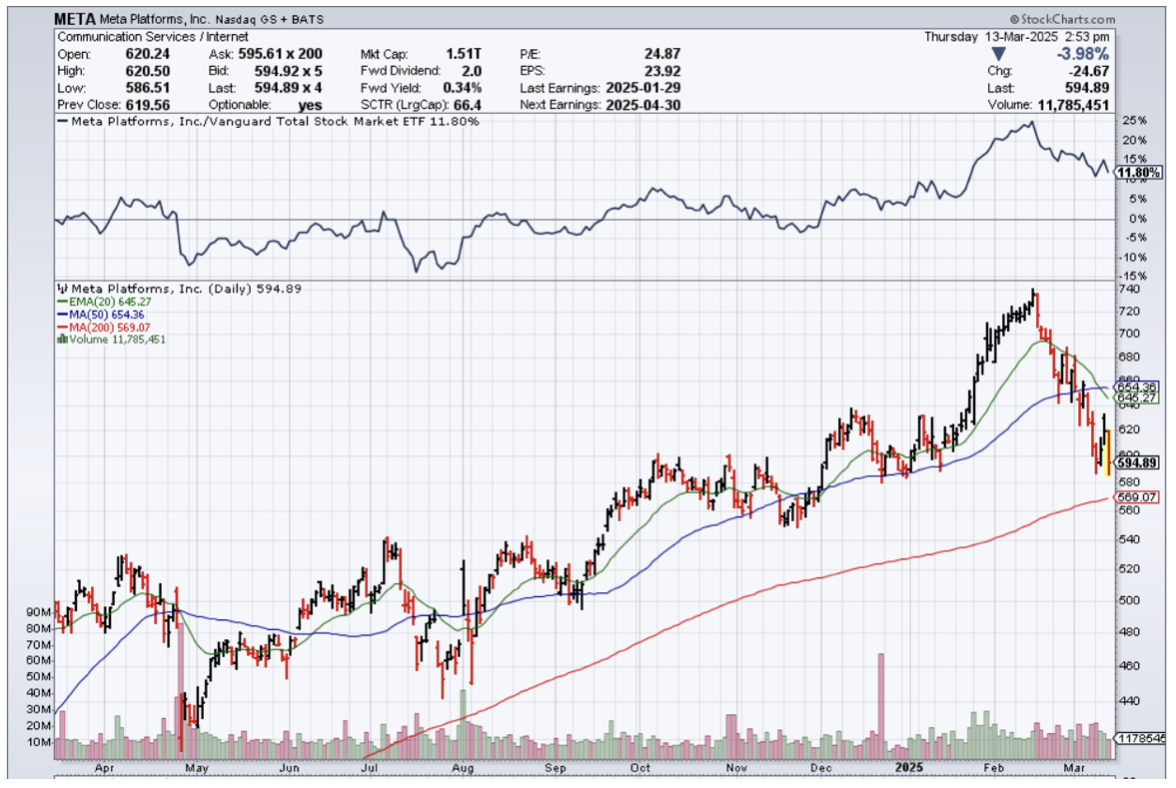This screenshot has width=1176, height=788.
Task: Click the blue MA(50) legend line marker
Action: coord(63,314)
